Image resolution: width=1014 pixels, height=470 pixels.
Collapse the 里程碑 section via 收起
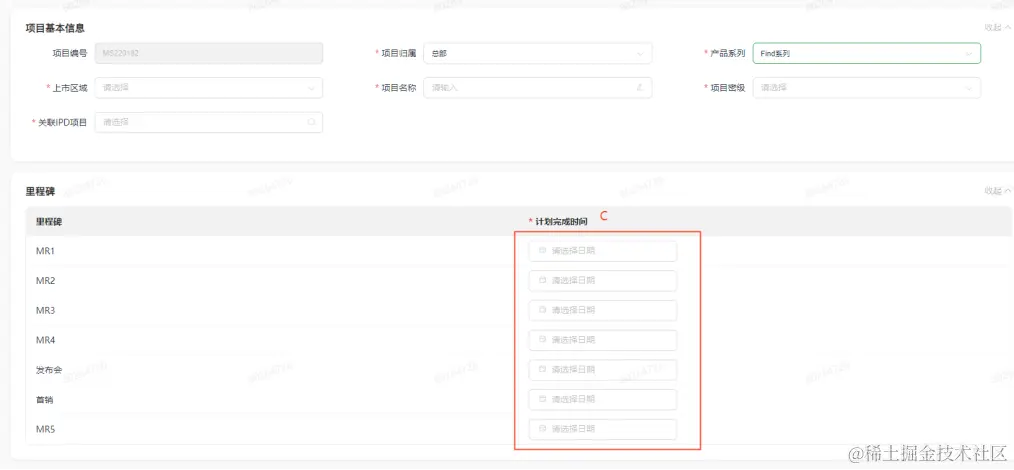997,191
